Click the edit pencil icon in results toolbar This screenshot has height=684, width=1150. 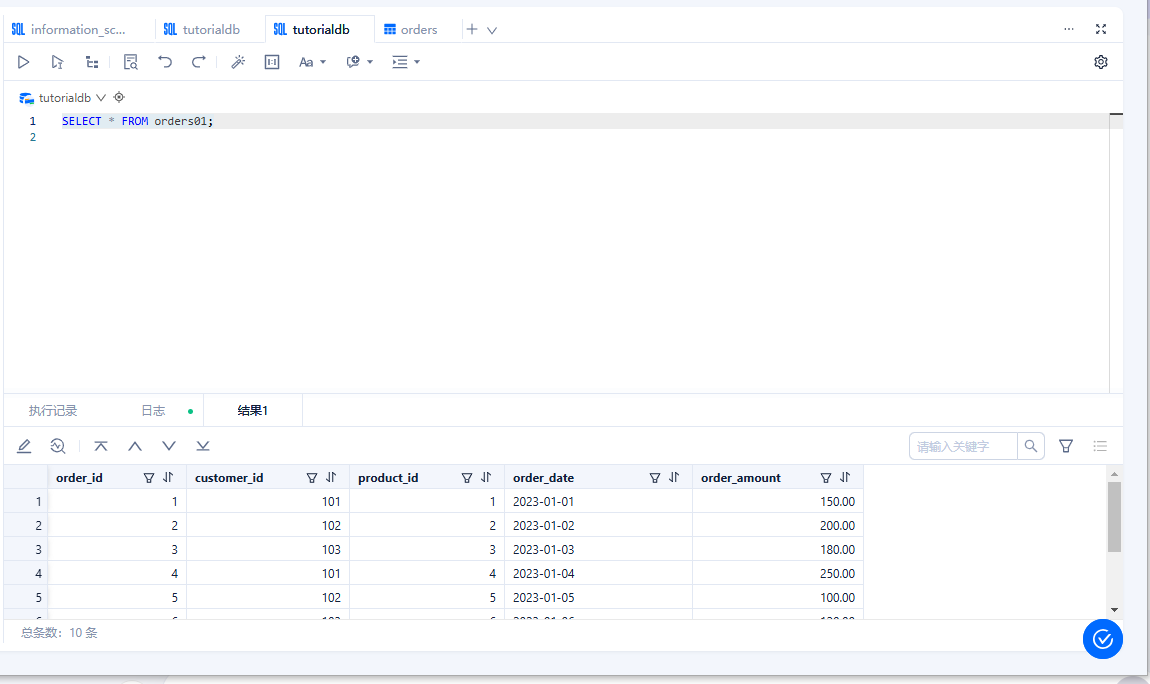tap(24, 446)
